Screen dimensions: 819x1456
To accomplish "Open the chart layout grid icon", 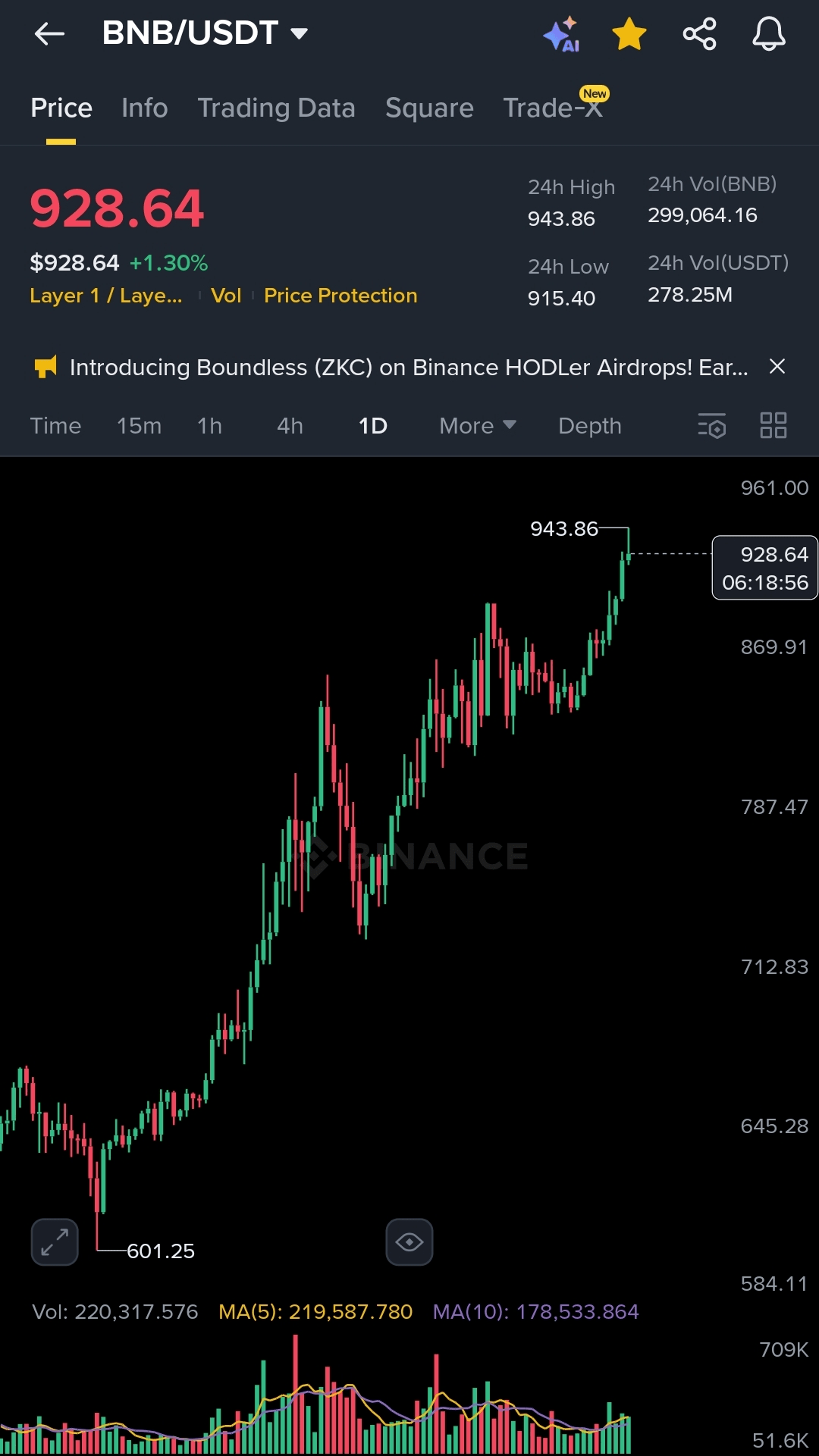I will coord(773,426).
